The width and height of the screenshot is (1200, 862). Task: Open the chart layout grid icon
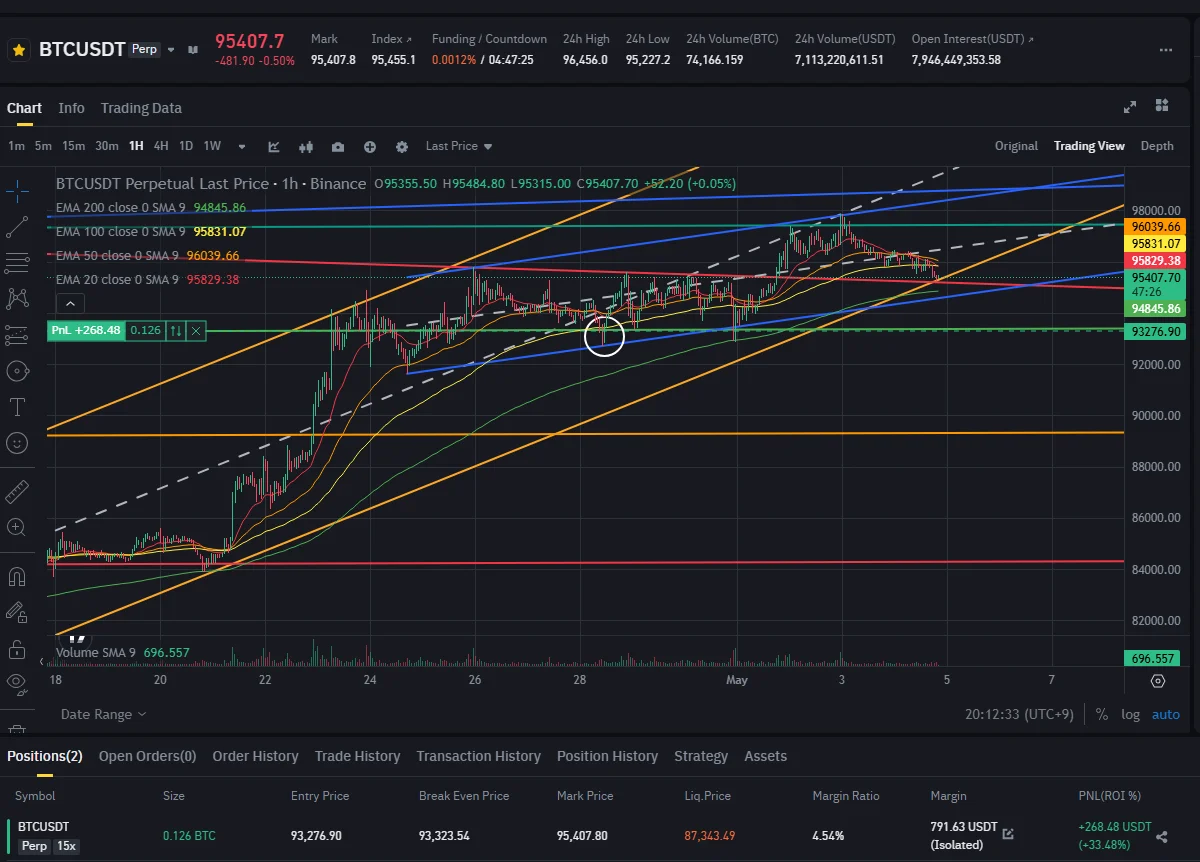point(1162,105)
